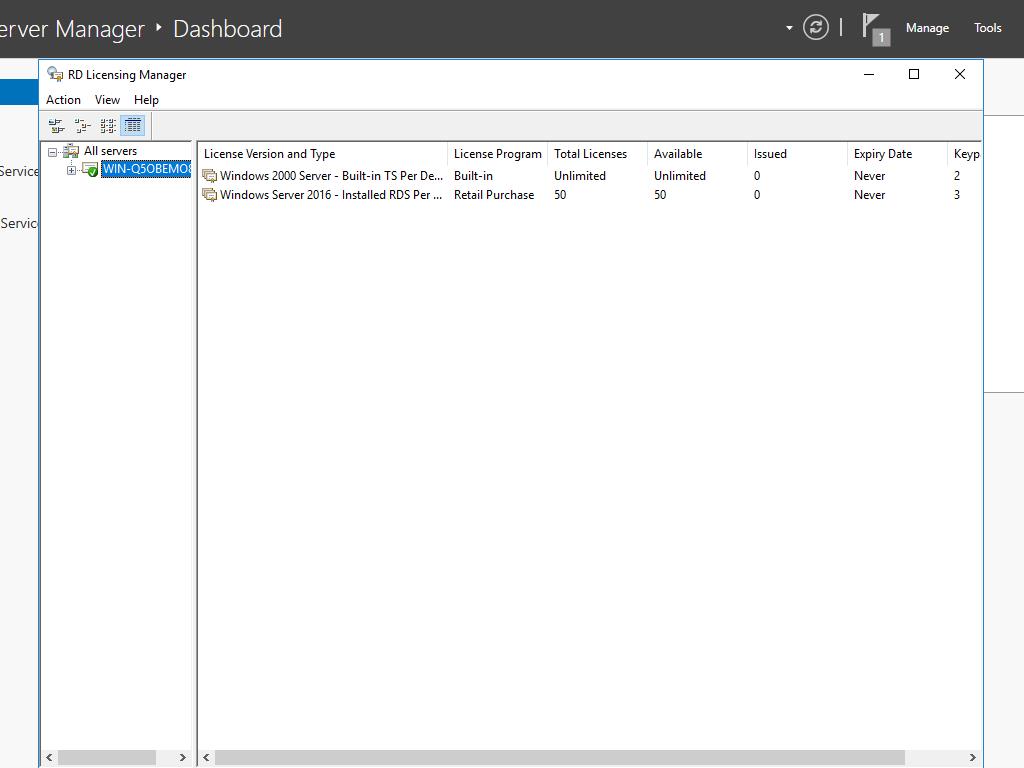Open the View menu
The image size is (1024, 768).
click(x=107, y=100)
